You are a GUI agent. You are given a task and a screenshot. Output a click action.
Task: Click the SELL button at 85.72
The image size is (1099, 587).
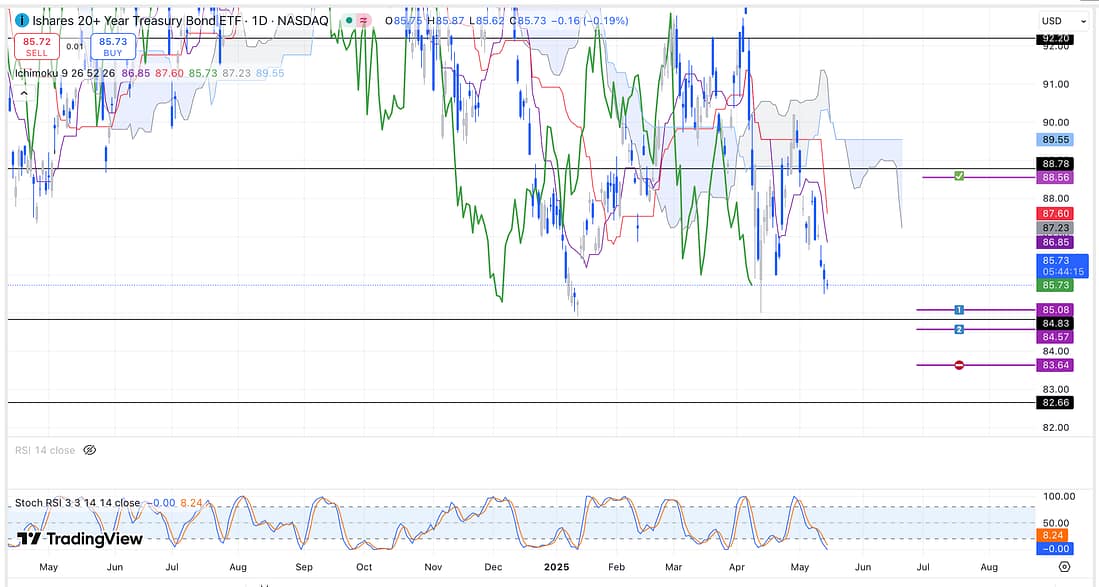[x=36, y=45]
